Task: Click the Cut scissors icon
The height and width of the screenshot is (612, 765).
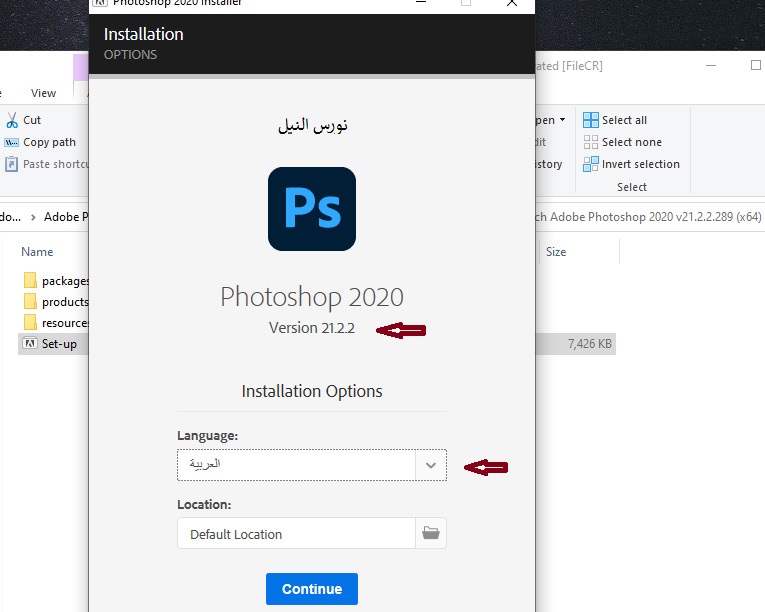Action: [11, 120]
